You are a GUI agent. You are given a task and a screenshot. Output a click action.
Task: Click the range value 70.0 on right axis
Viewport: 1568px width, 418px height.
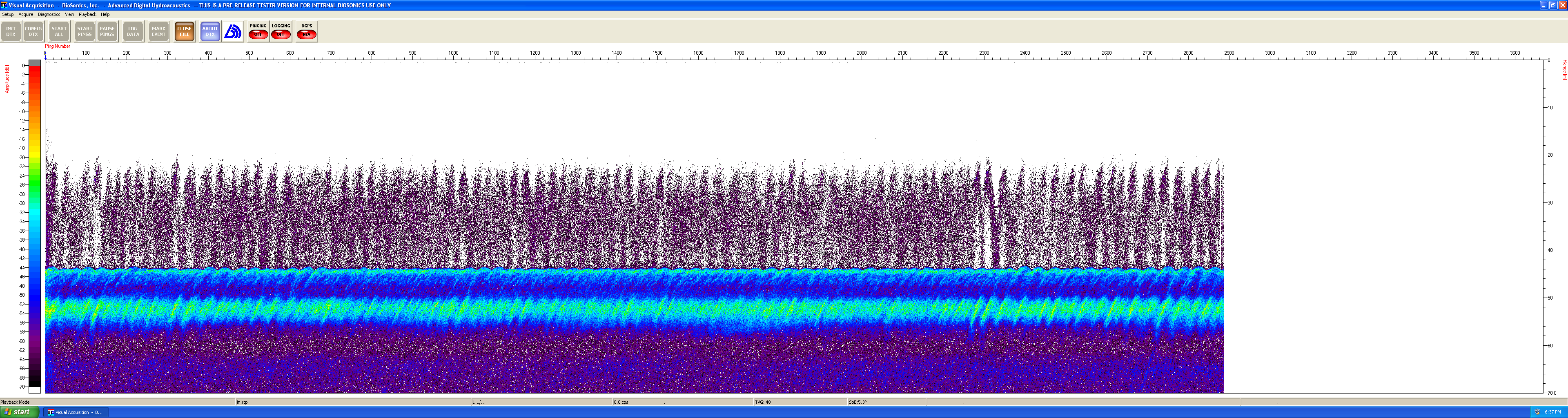pyautogui.click(x=1552, y=393)
